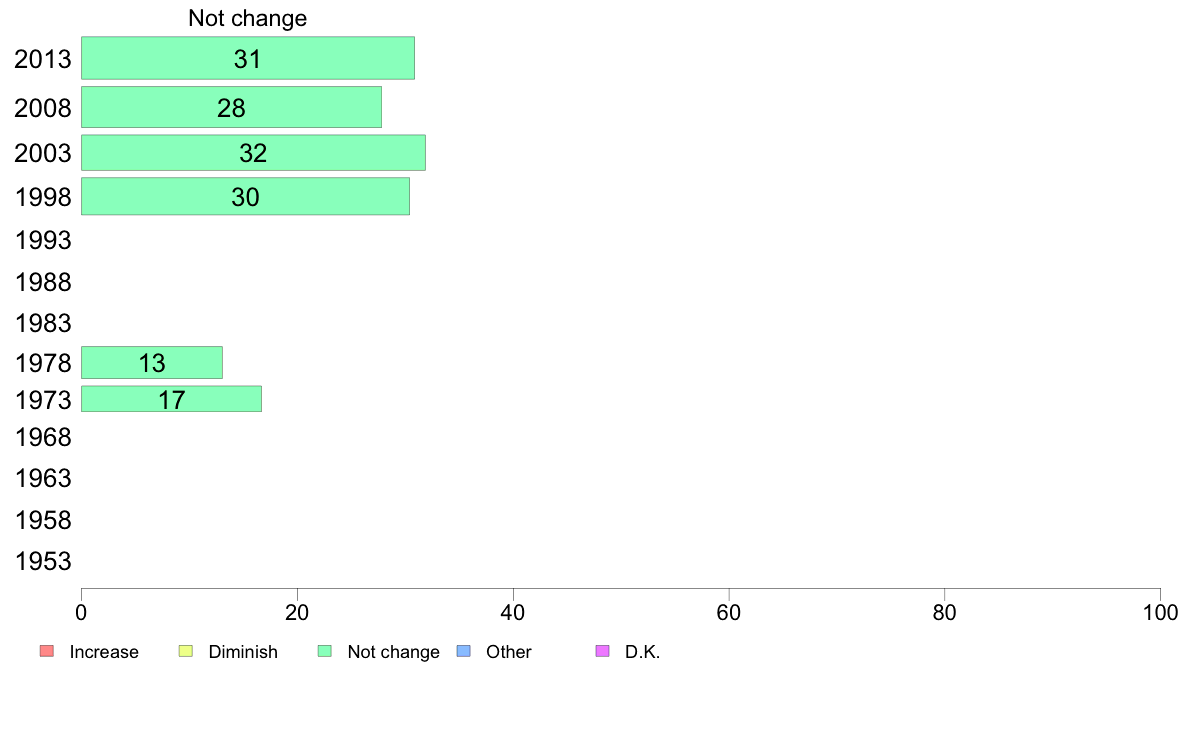
Task: Click the yellow Diminish legend swatch
Action: point(186,651)
